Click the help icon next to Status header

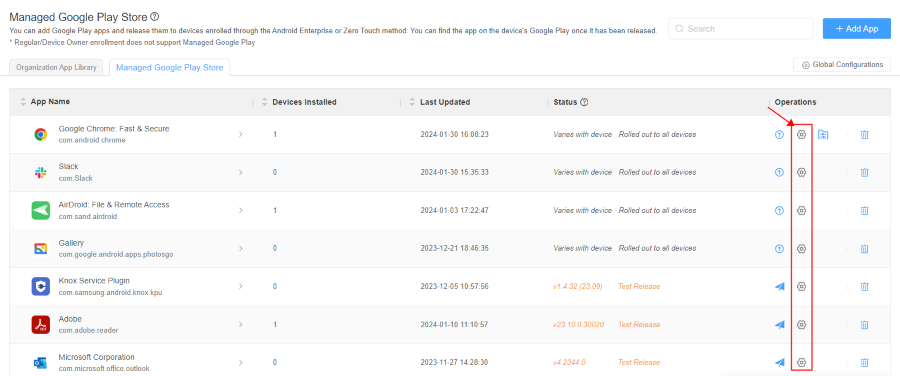(584, 102)
